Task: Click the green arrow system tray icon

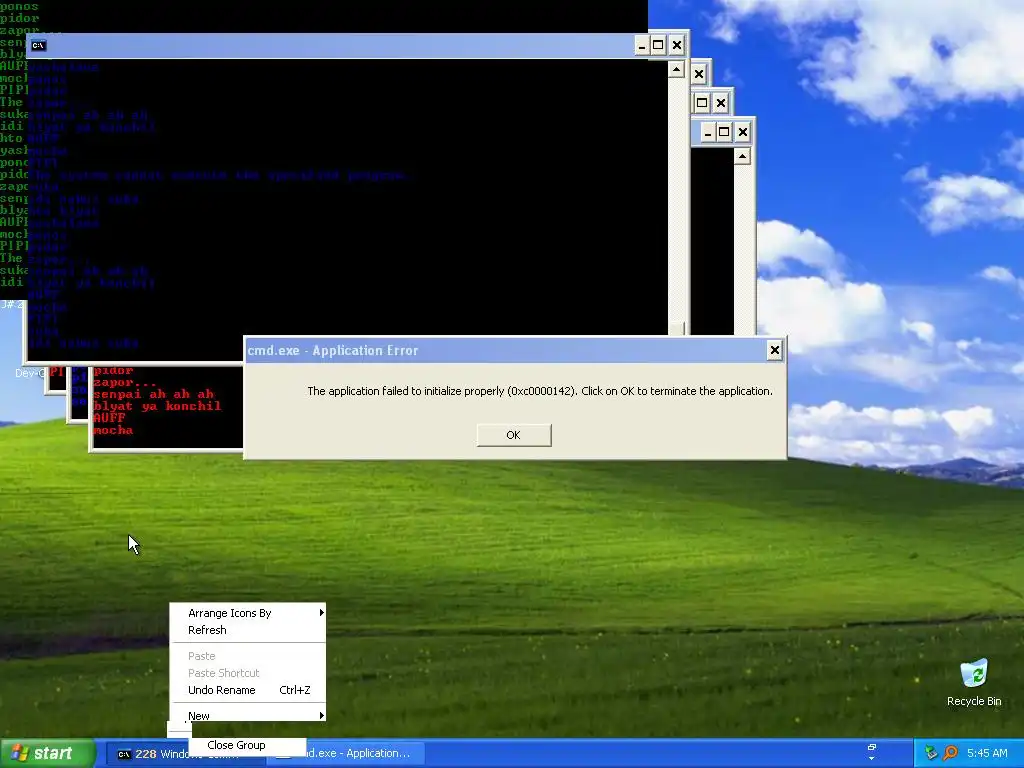Action: (x=931, y=753)
